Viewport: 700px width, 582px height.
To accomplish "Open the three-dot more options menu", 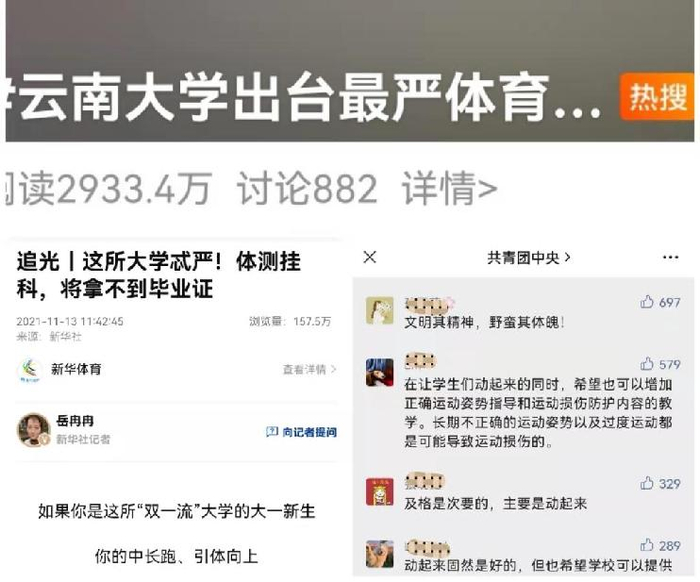I will [671, 257].
